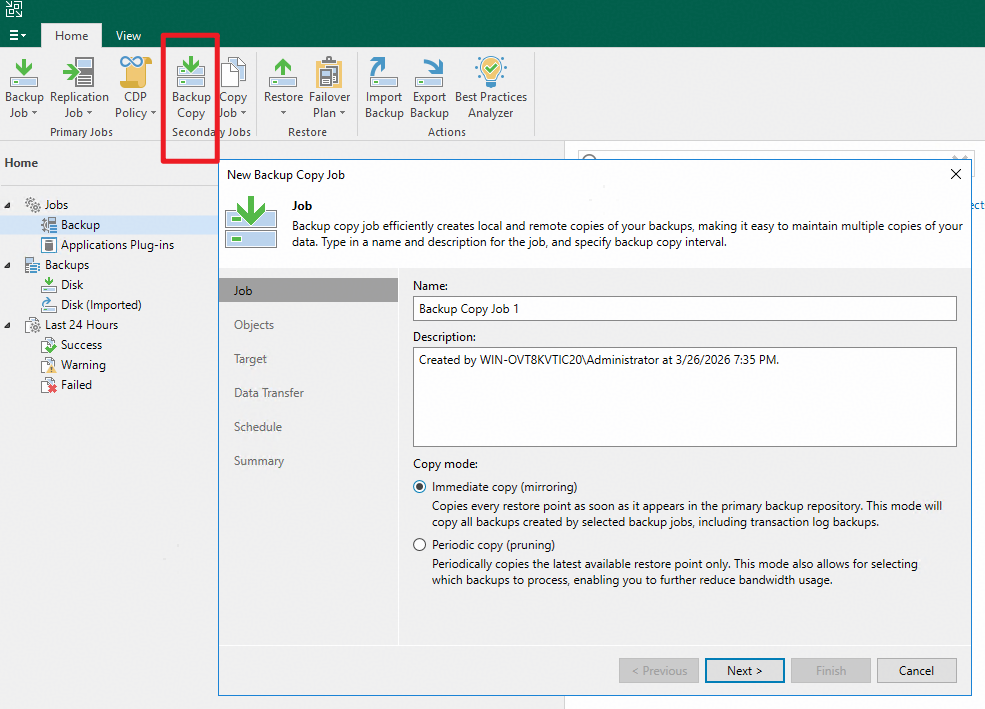Select Failed under Last 24 Hours

coord(76,385)
